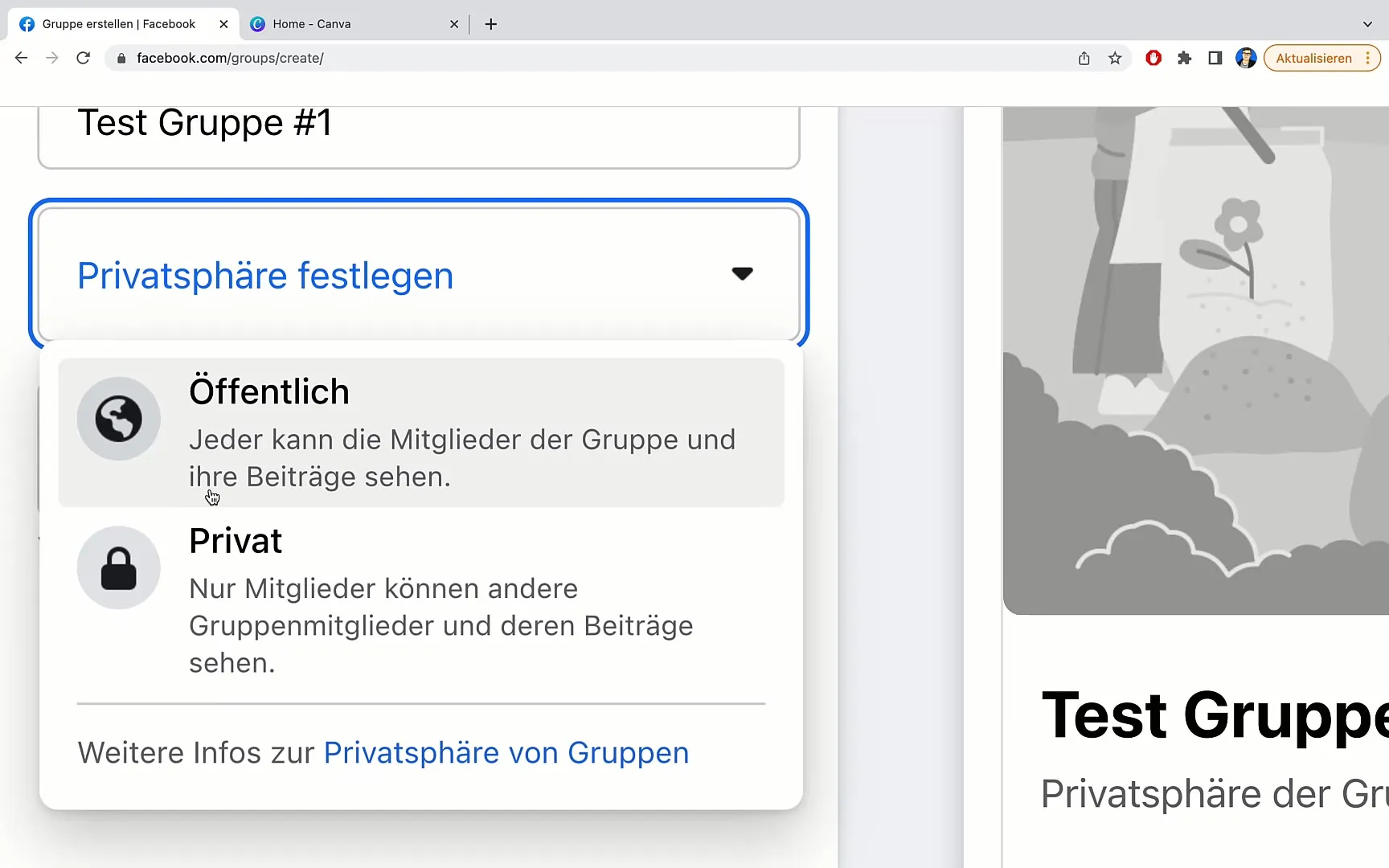Screen dimensions: 1389x868
Task: Click the Aktualisieren update button
Action: click(x=1321, y=58)
